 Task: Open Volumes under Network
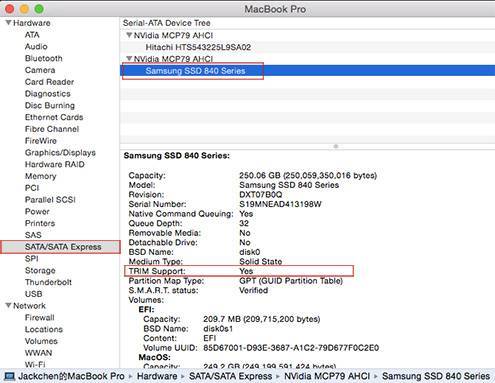point(41,341)
